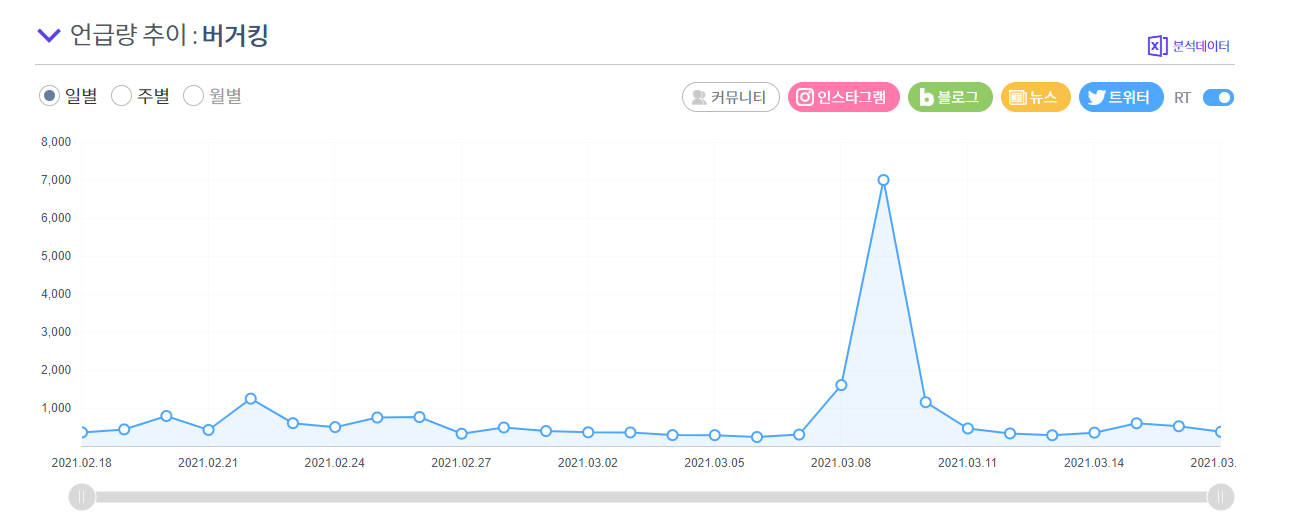Image resolution: width=1296 pixels, height=530 pixels.
Task: Click the 2021.03.05 x-axis date label
Action: click(x=714, y=463)
